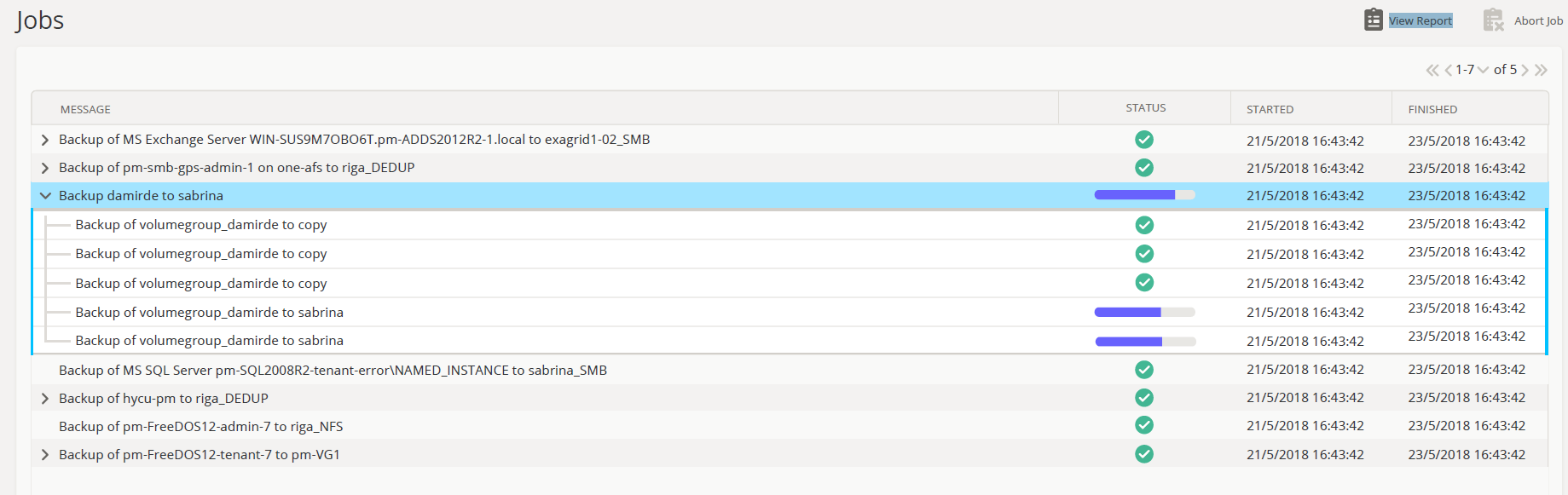Expand the hycu-pm to riga_DEDUP row
Viewport: 1568px width, 495px height.
(45, 399)
